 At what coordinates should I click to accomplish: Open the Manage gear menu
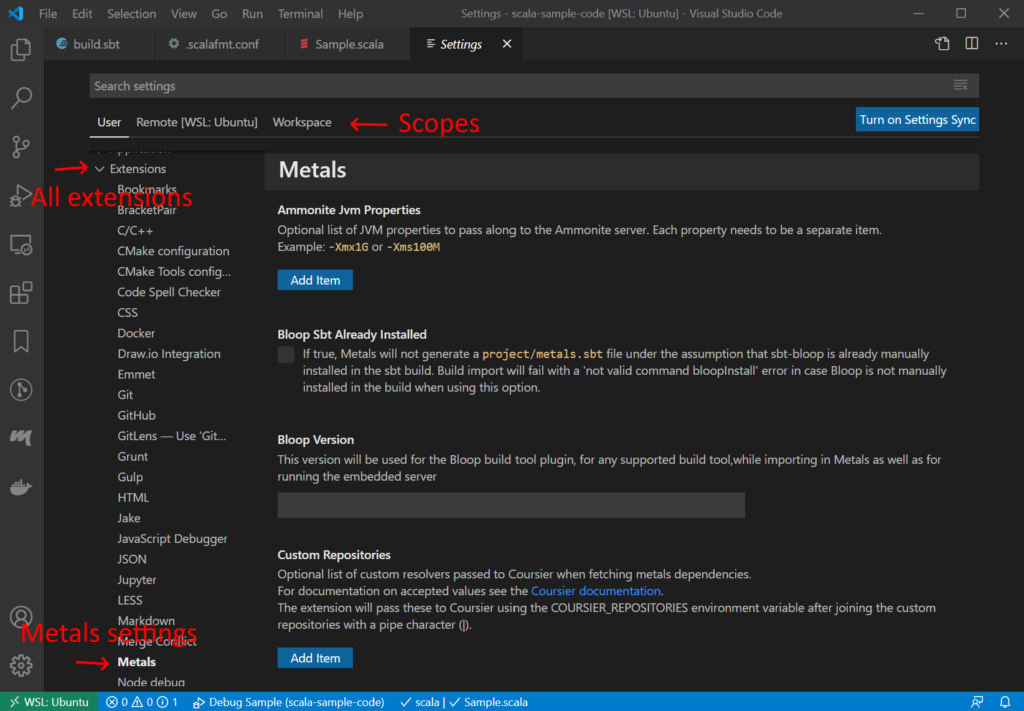point(21,665)
